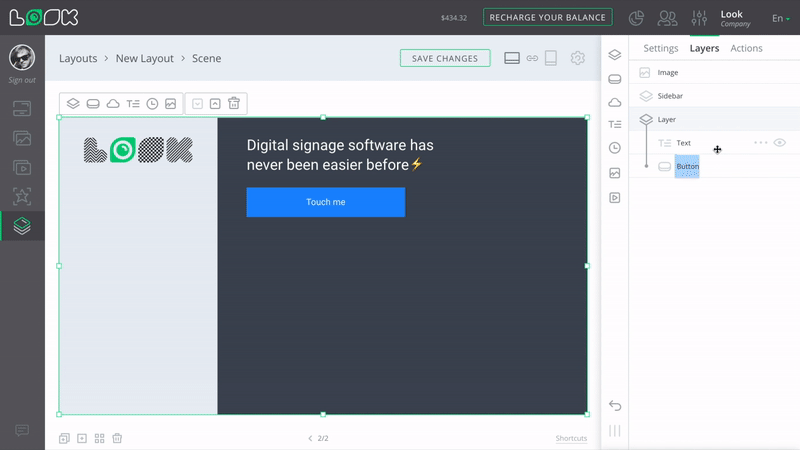800x450 pixels.
Task: Switch to portrait tablet orientation
Action: [x=550, y=59]
